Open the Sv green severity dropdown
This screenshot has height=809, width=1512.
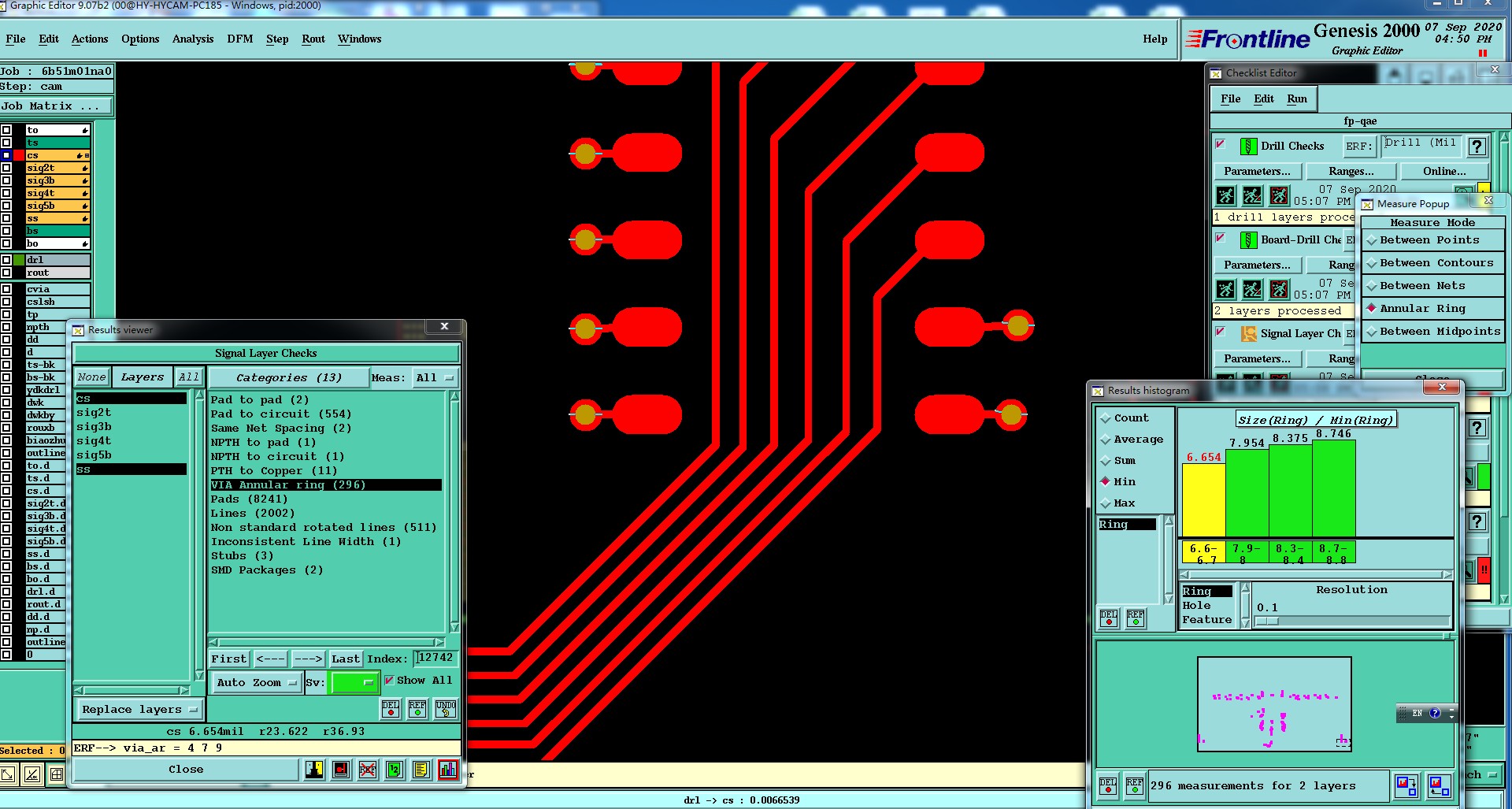354,683
